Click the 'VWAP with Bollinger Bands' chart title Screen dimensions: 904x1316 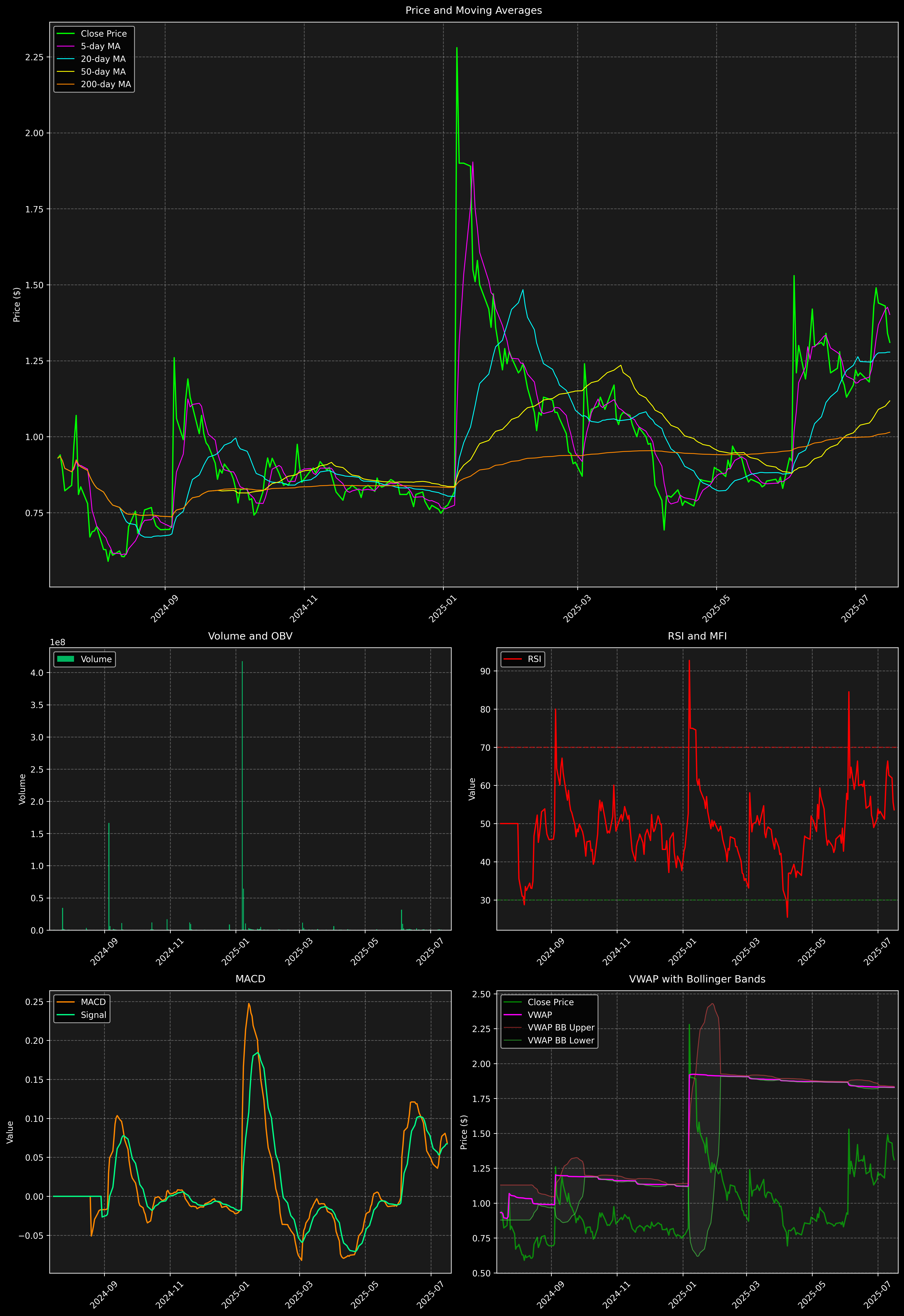point(697,979)
